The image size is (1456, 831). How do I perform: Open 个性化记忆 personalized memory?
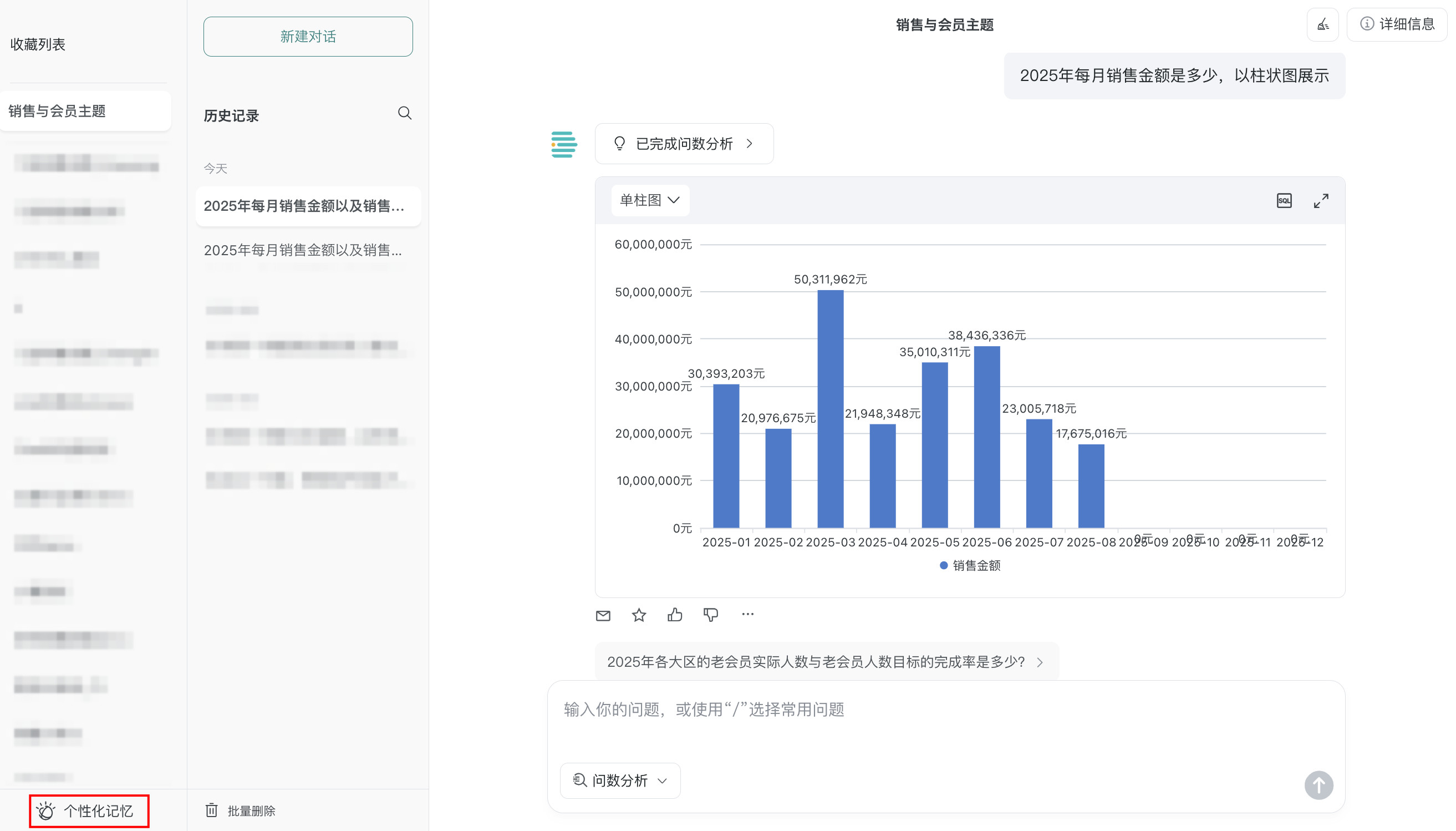(89, 810)
